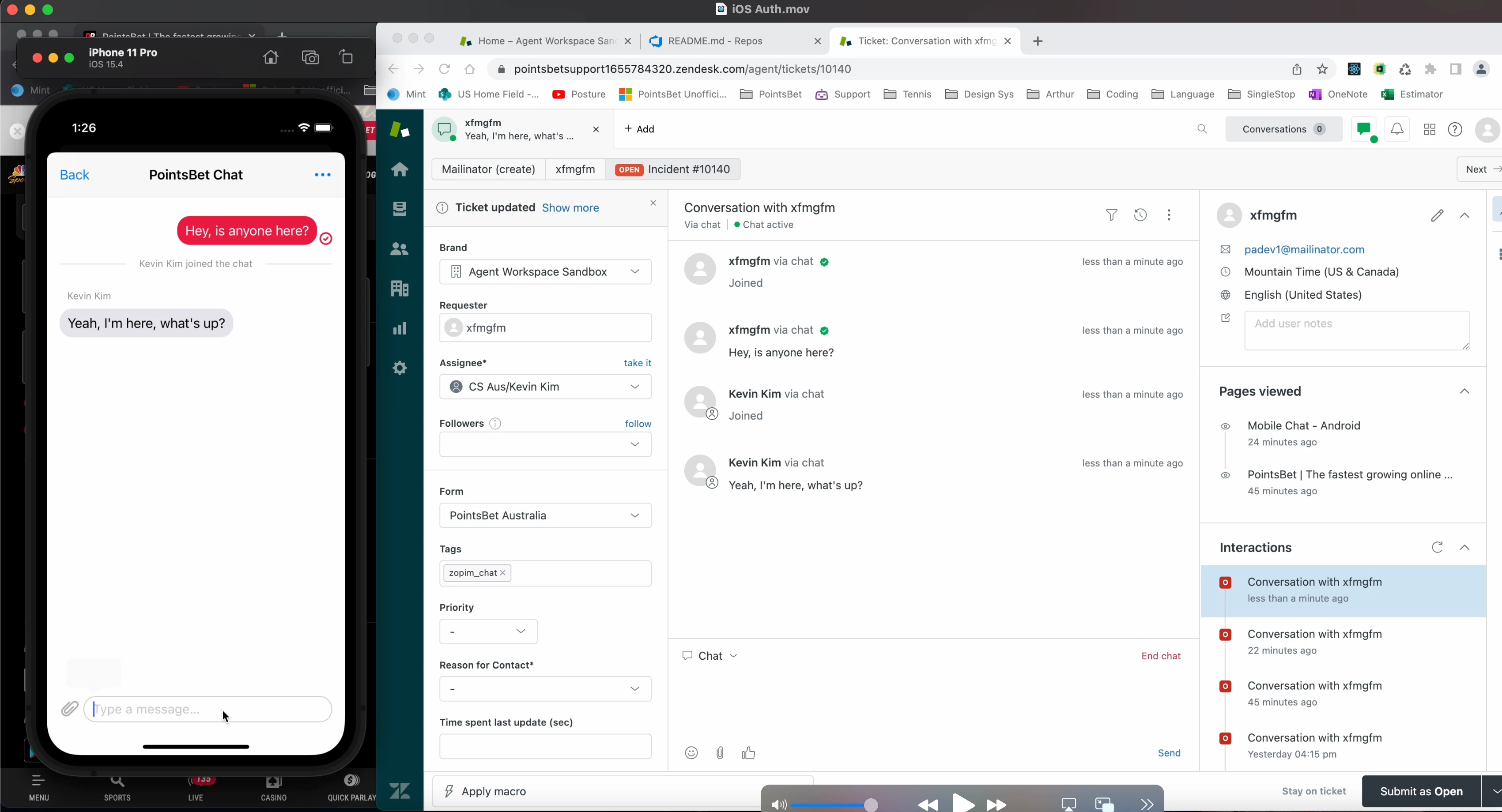Expand the Form PointsBet Australia dropdown

(x=544, y=515)
